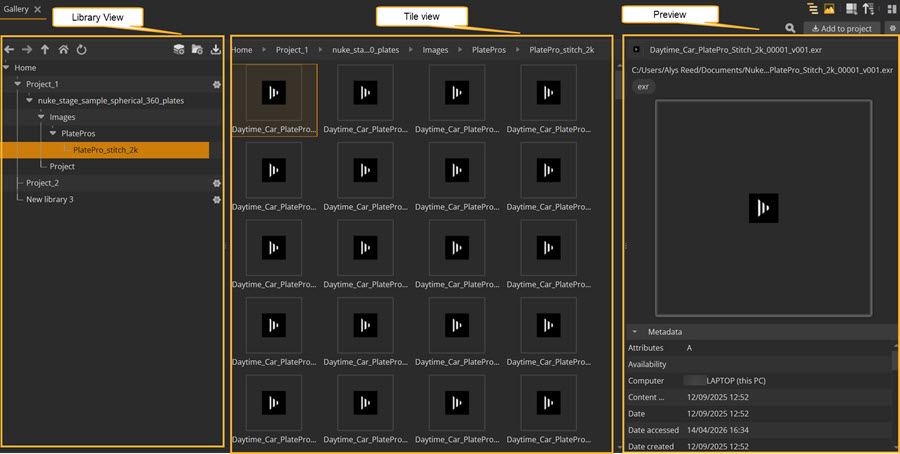Select New library 3 in library tree
Screen dimensions: 900x454
pyautogui.click(x=50, y=200)
